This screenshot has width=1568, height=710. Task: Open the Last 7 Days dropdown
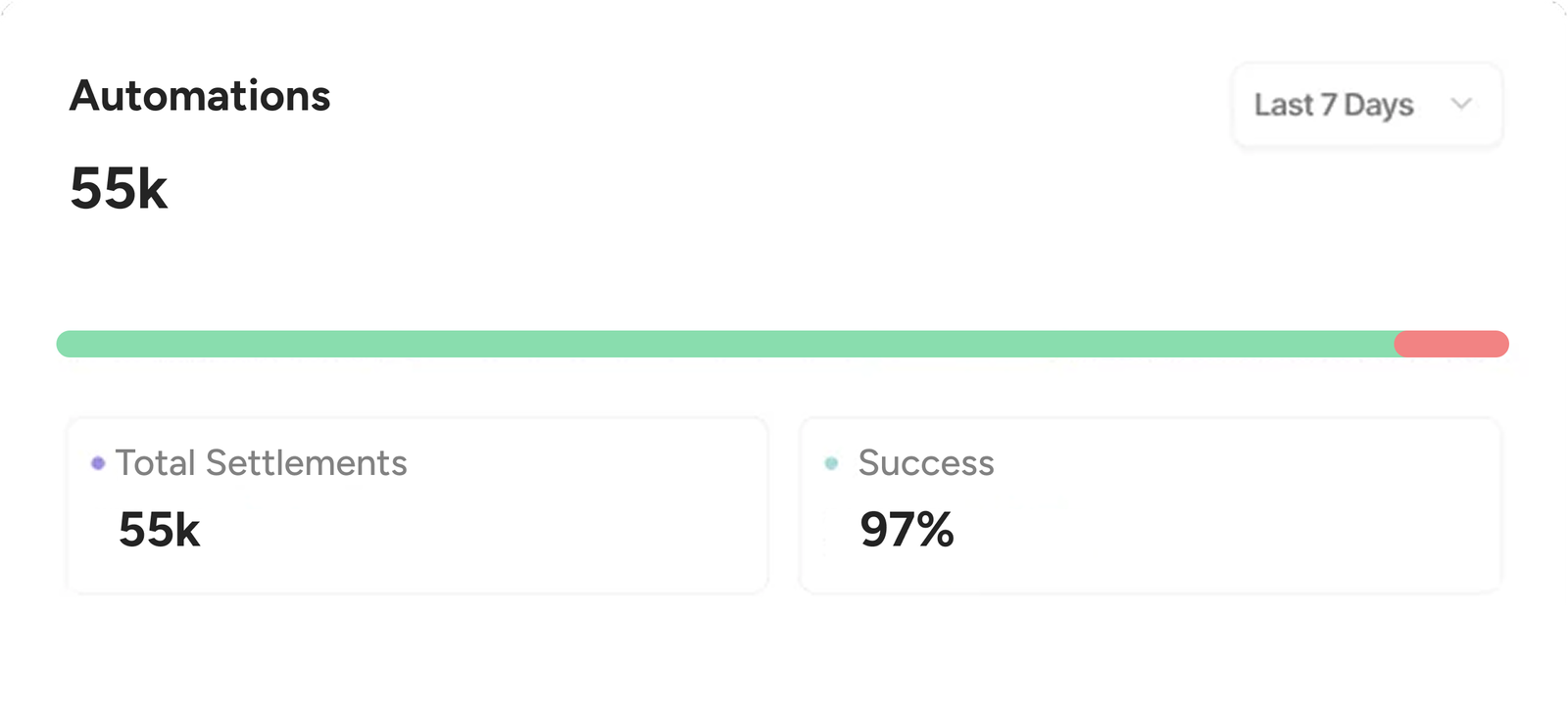coord(1366,105)
